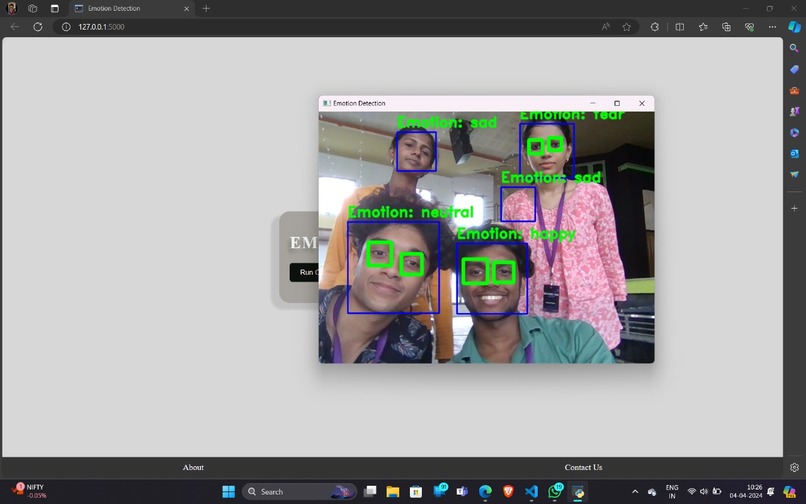Show hidden system tray icons
806x504 pixels.
tap(635, 492)
